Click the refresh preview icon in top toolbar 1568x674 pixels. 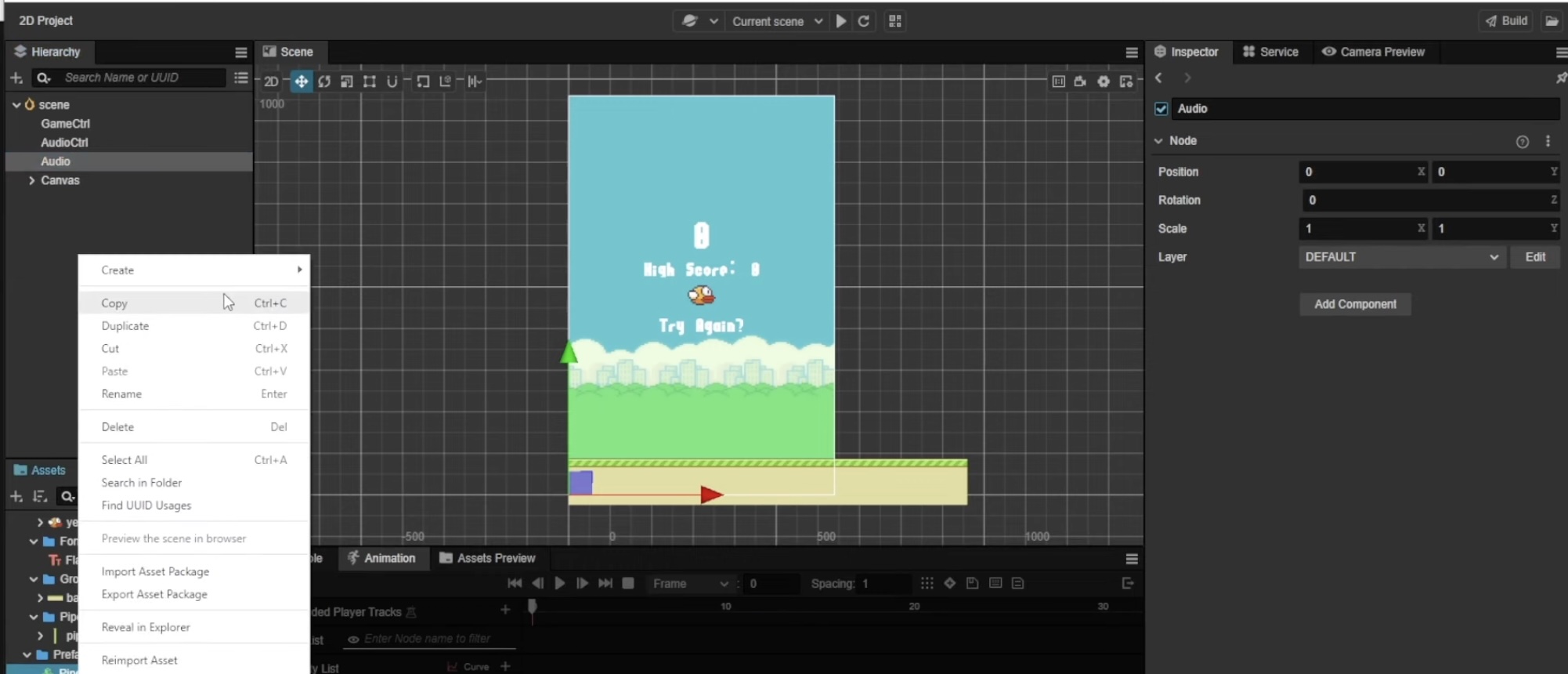pos(864,21)
